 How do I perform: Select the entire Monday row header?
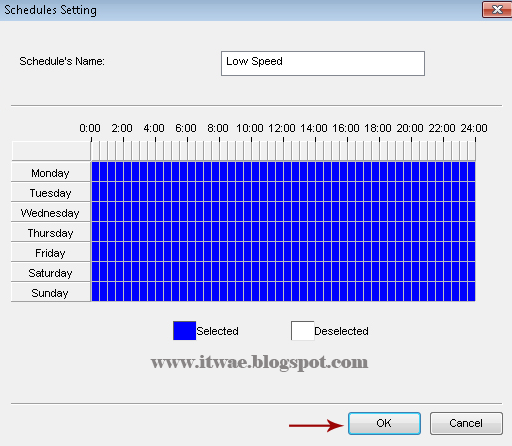tap(51, 172)
